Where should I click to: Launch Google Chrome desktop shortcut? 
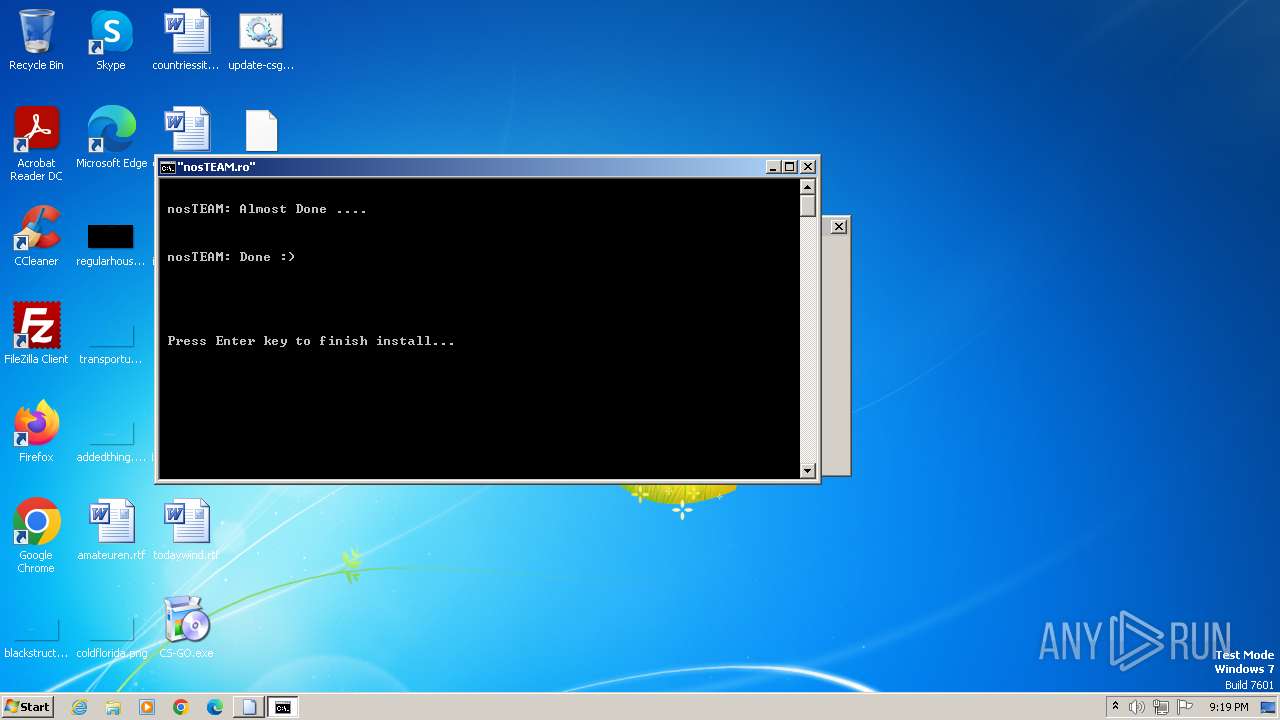(36, 536)
